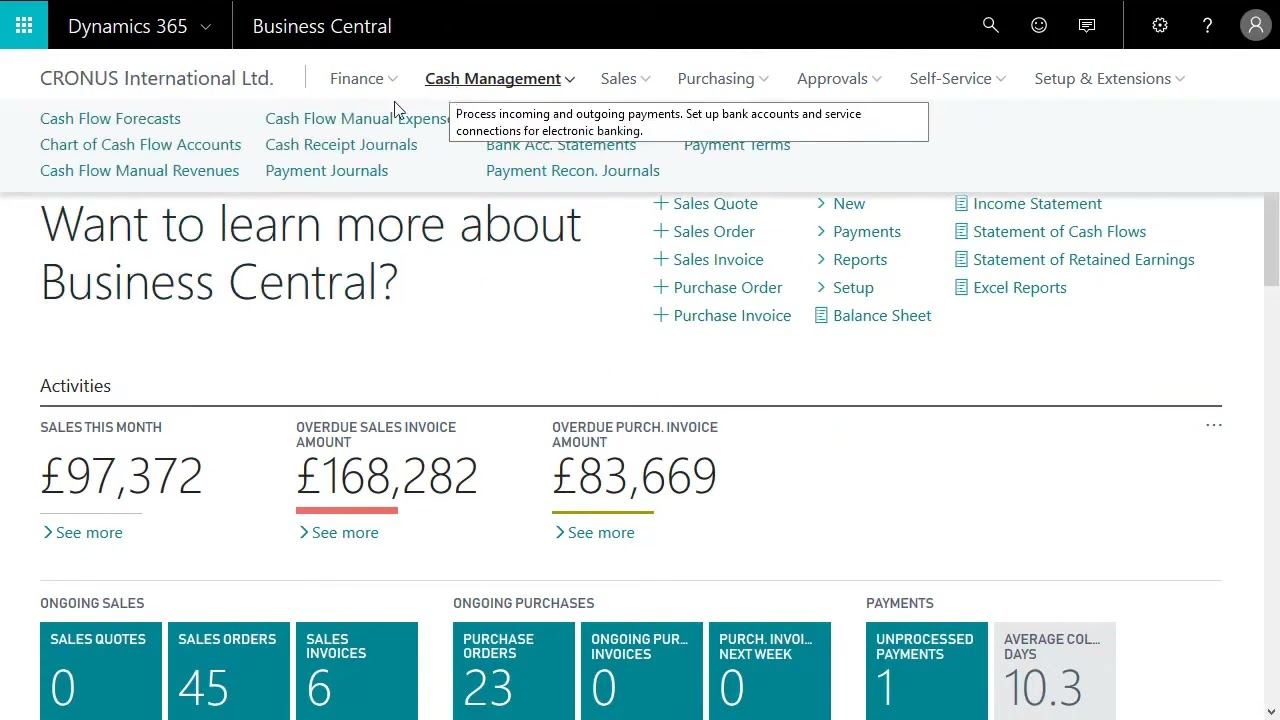Open Payment Terms
This screenshot has width=1280, height=720.
click(737, 146)
